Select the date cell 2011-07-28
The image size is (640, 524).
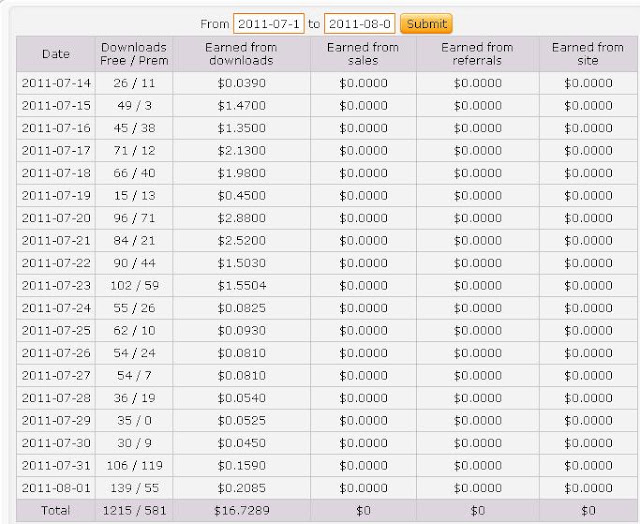coord(56,398)
